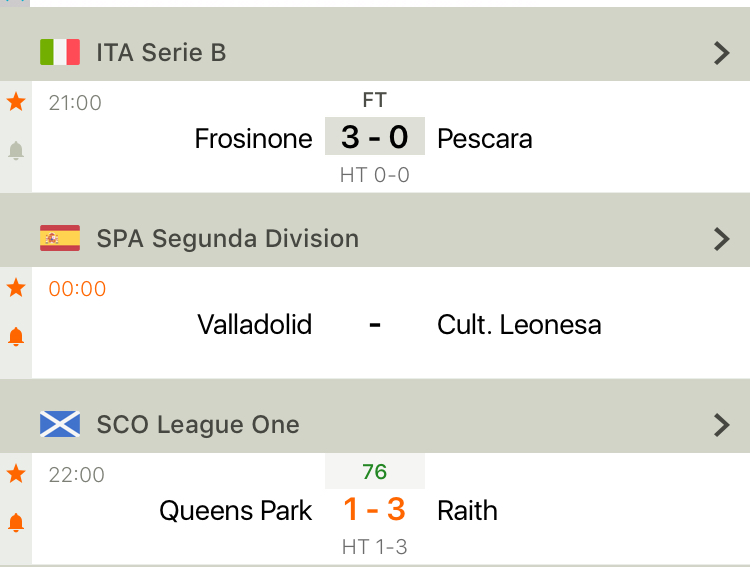Enable notification bell for Frosinone match

(16, 151)
